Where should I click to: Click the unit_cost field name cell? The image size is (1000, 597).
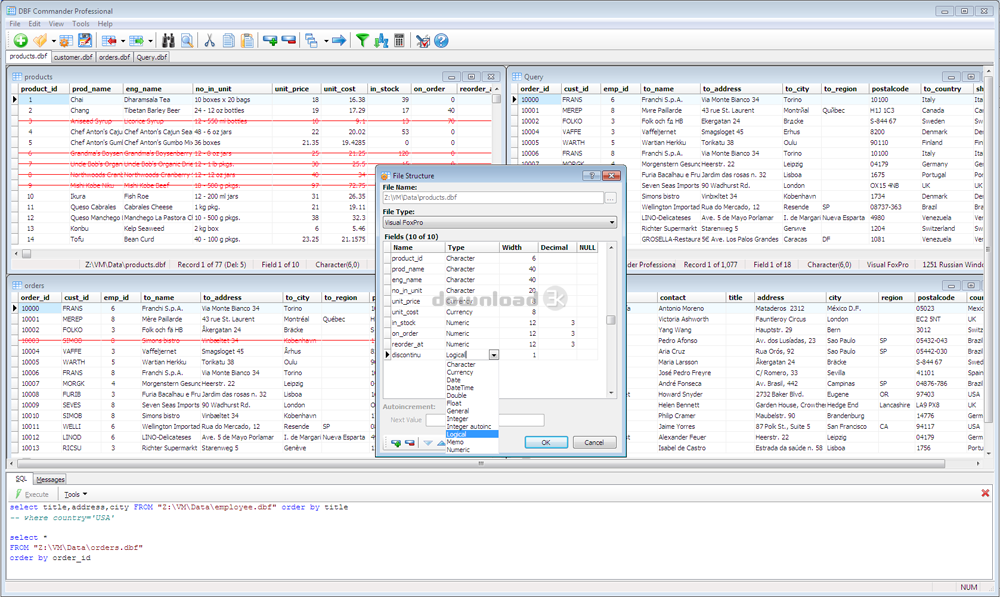[x=417, y=312]
